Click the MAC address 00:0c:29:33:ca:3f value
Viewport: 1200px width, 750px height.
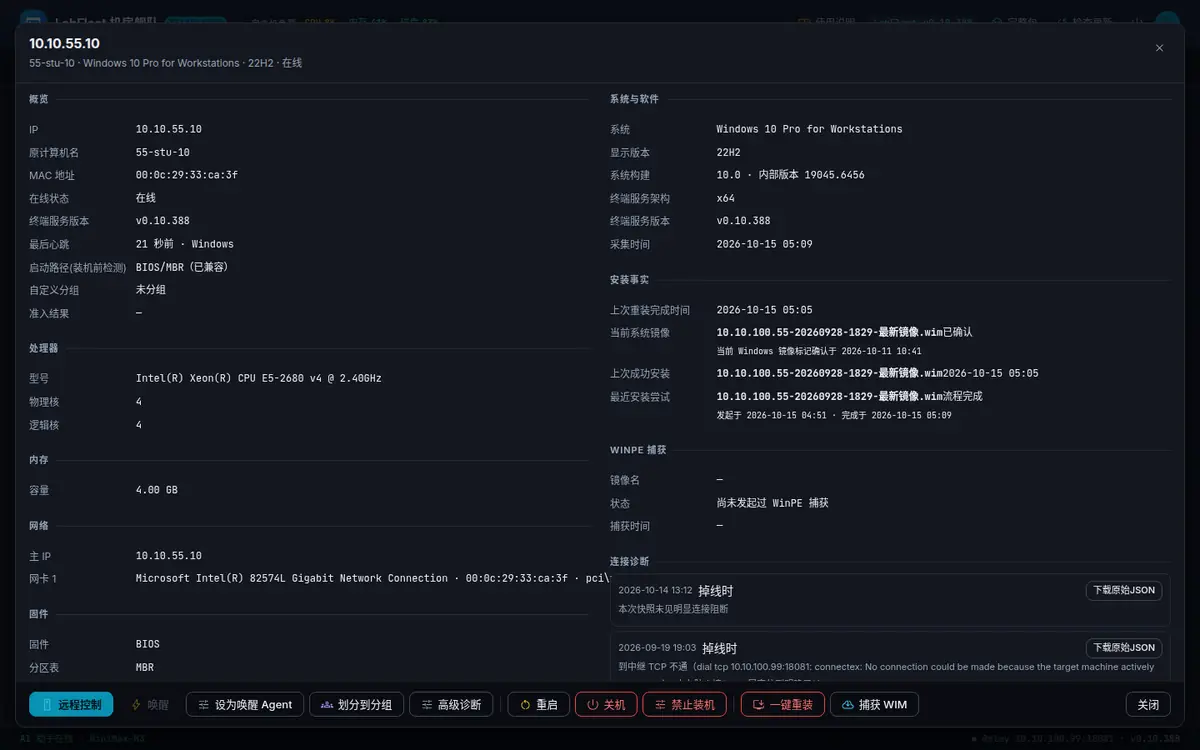[x=187, y=175]
